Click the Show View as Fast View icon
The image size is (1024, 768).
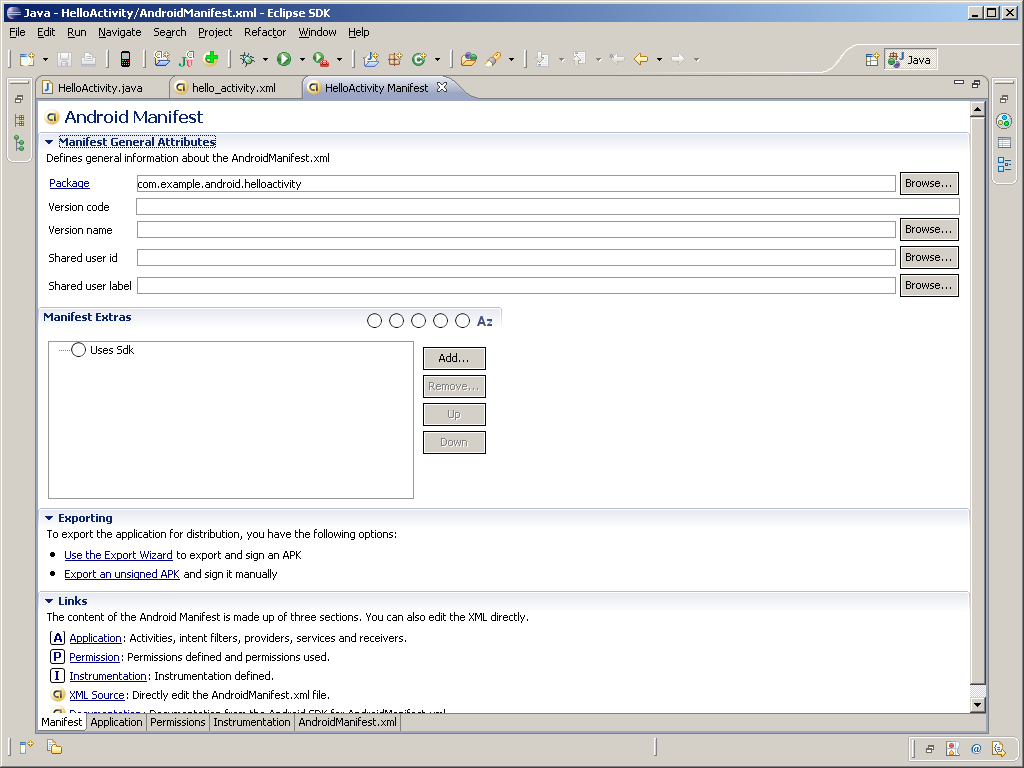(x=26, y=747)
